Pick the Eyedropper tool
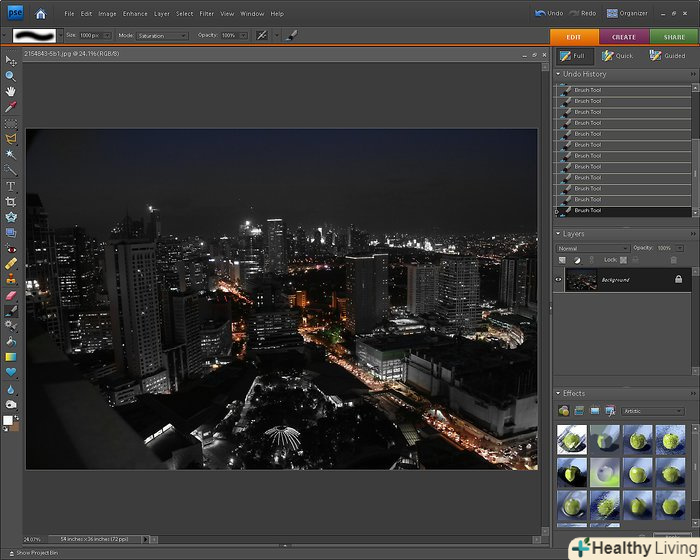The height and width of the screenshot is (560, 700). (x=11, y=106)
